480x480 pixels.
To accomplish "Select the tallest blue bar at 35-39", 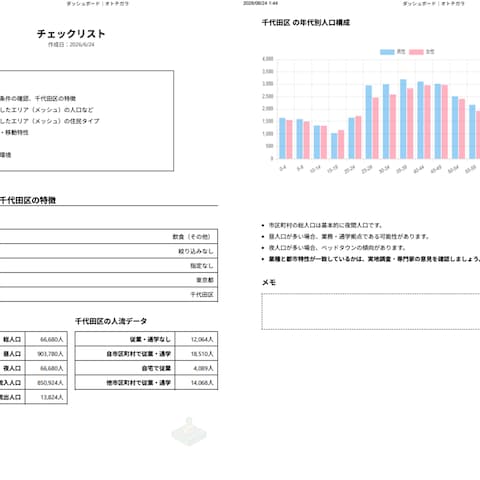I will pos(403,119).
